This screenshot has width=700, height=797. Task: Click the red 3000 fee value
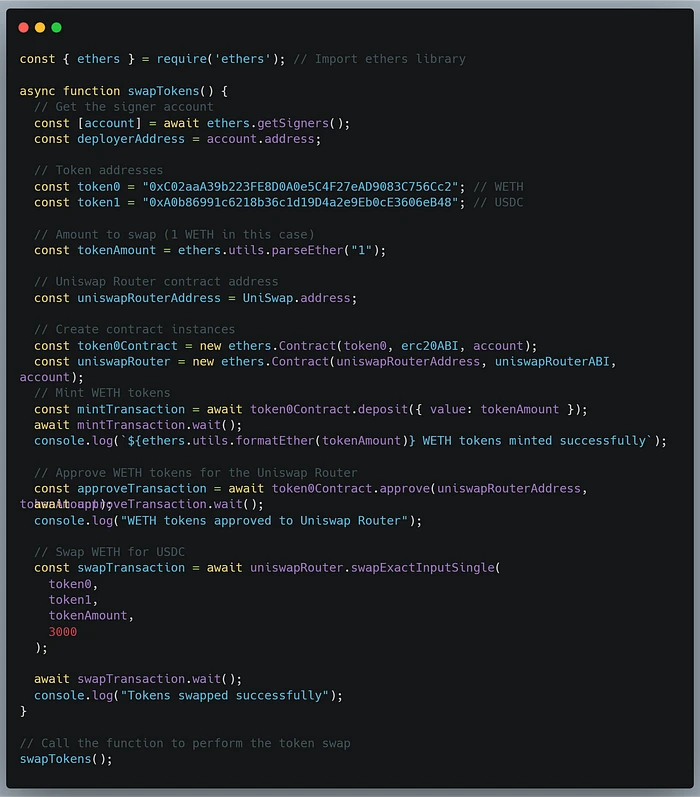[x=62, y=632]
